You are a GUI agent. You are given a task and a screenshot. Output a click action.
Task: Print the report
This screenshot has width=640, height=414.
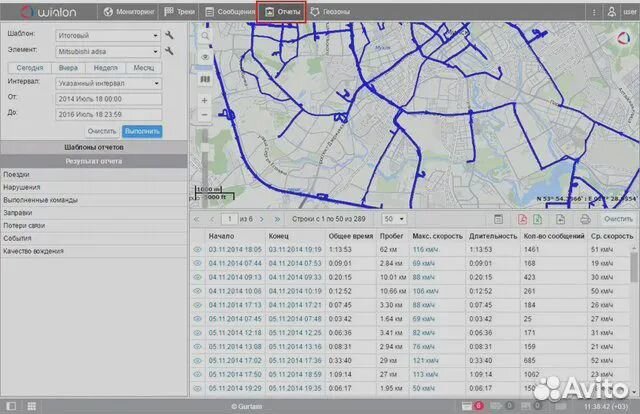tap(585, 219)
